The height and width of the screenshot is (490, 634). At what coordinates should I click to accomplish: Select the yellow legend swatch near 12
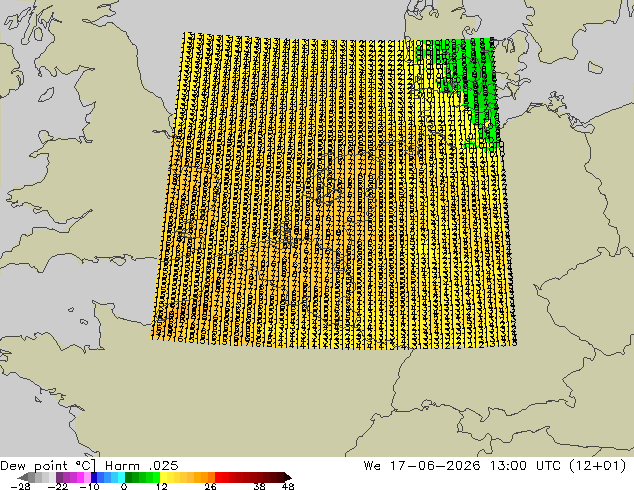[163, 477]
